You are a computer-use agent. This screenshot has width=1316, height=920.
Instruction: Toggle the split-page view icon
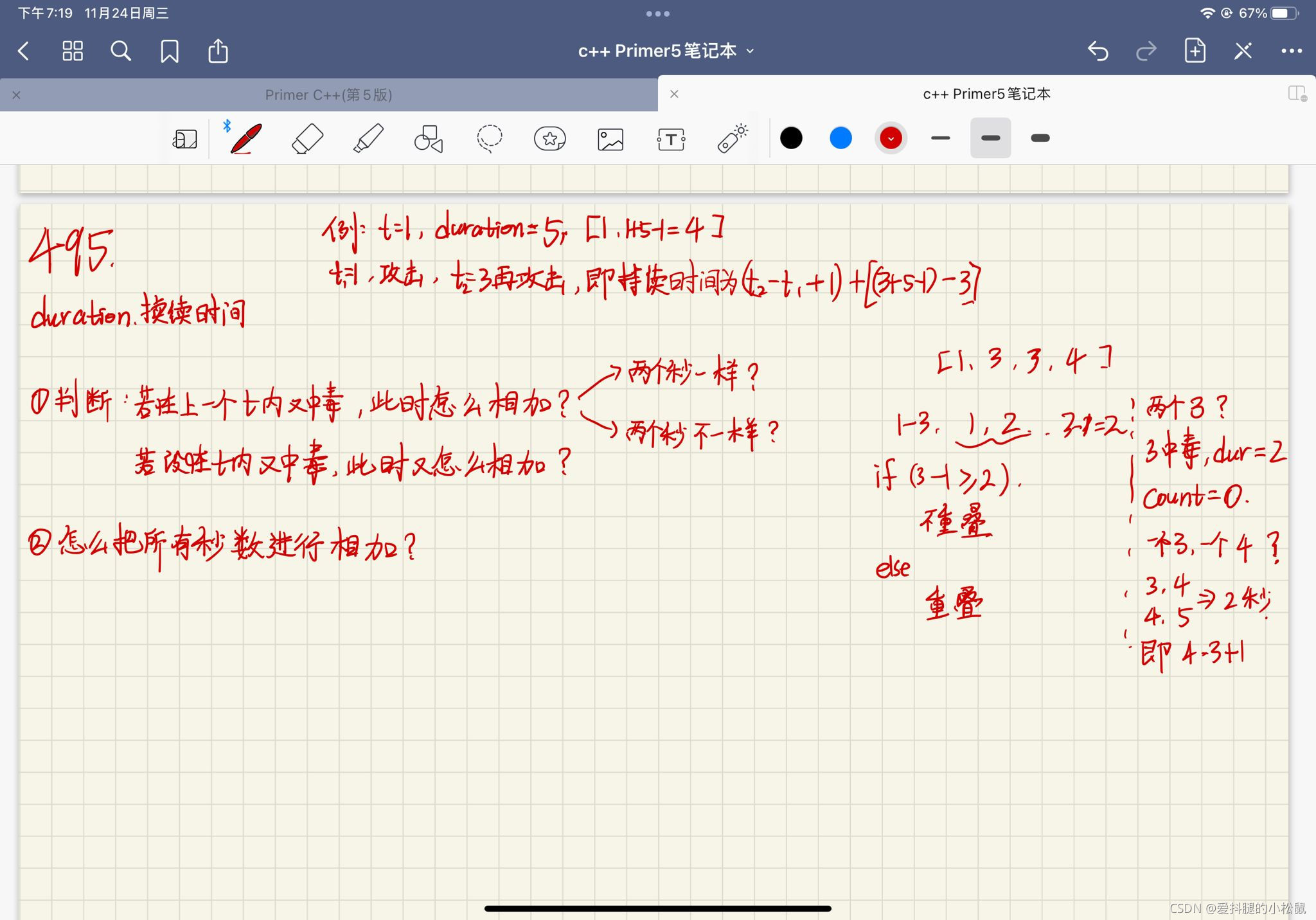pyautogui.click(x=1297, y=94)
